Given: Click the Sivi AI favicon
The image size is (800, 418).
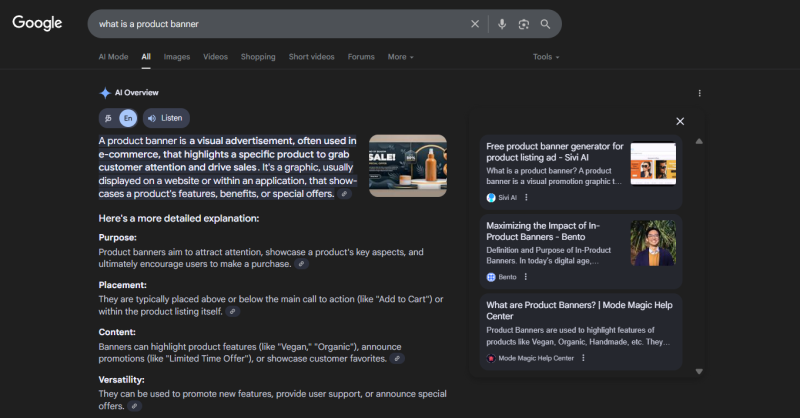Looking at the screenshot, I should pyautogui.click(x=491, y=198).
